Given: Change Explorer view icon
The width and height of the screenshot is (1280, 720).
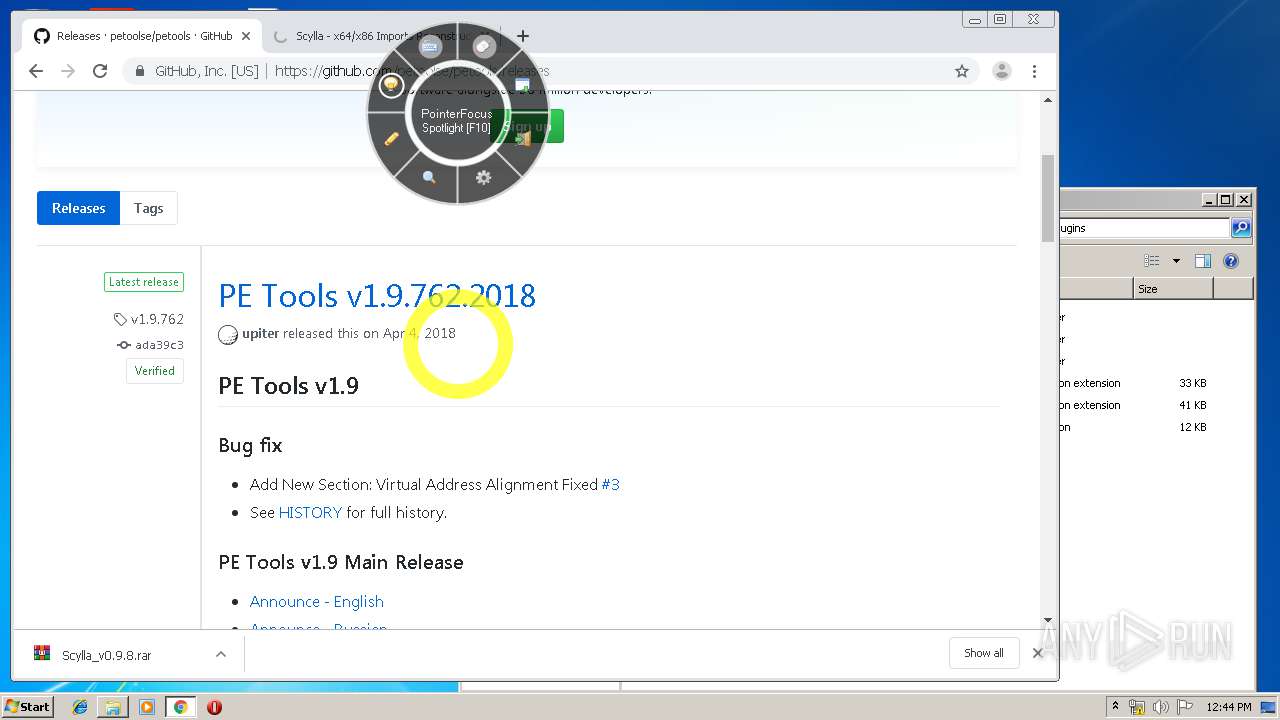Looking at the screenshot, I should point(1152,261).
